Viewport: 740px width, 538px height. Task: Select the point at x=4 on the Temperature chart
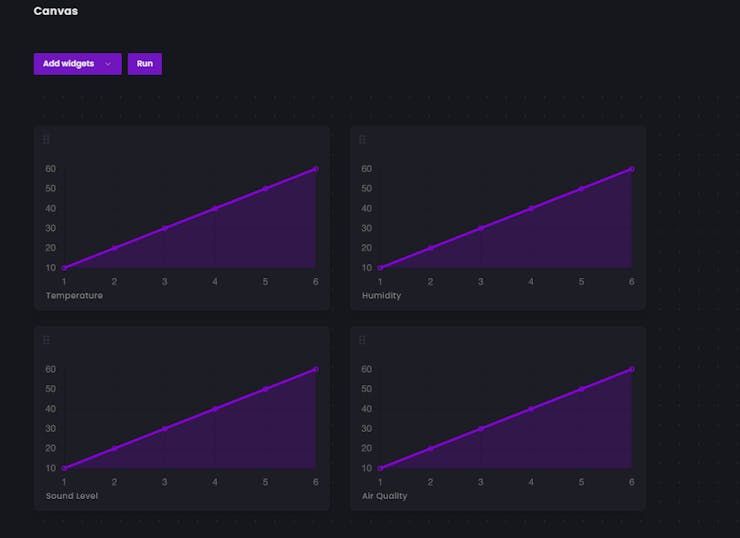point(215,209)
